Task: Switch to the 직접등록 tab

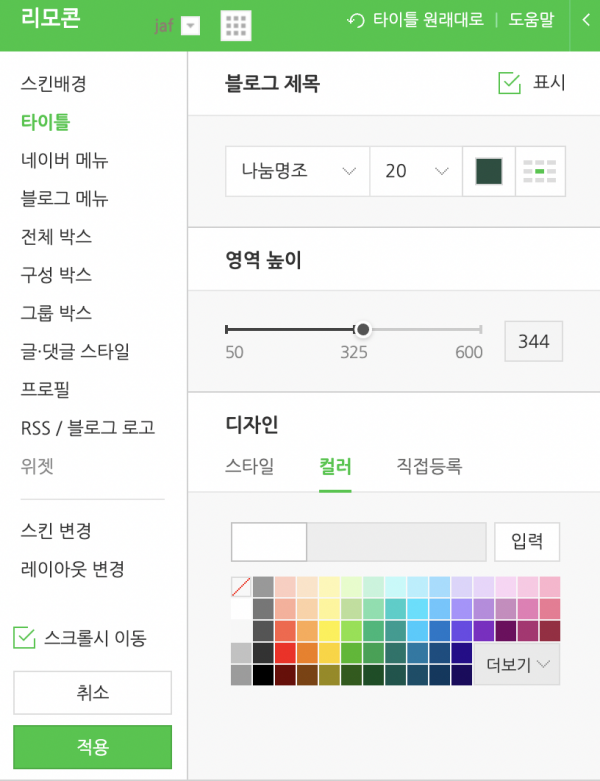Action: (x=429, y=466)
